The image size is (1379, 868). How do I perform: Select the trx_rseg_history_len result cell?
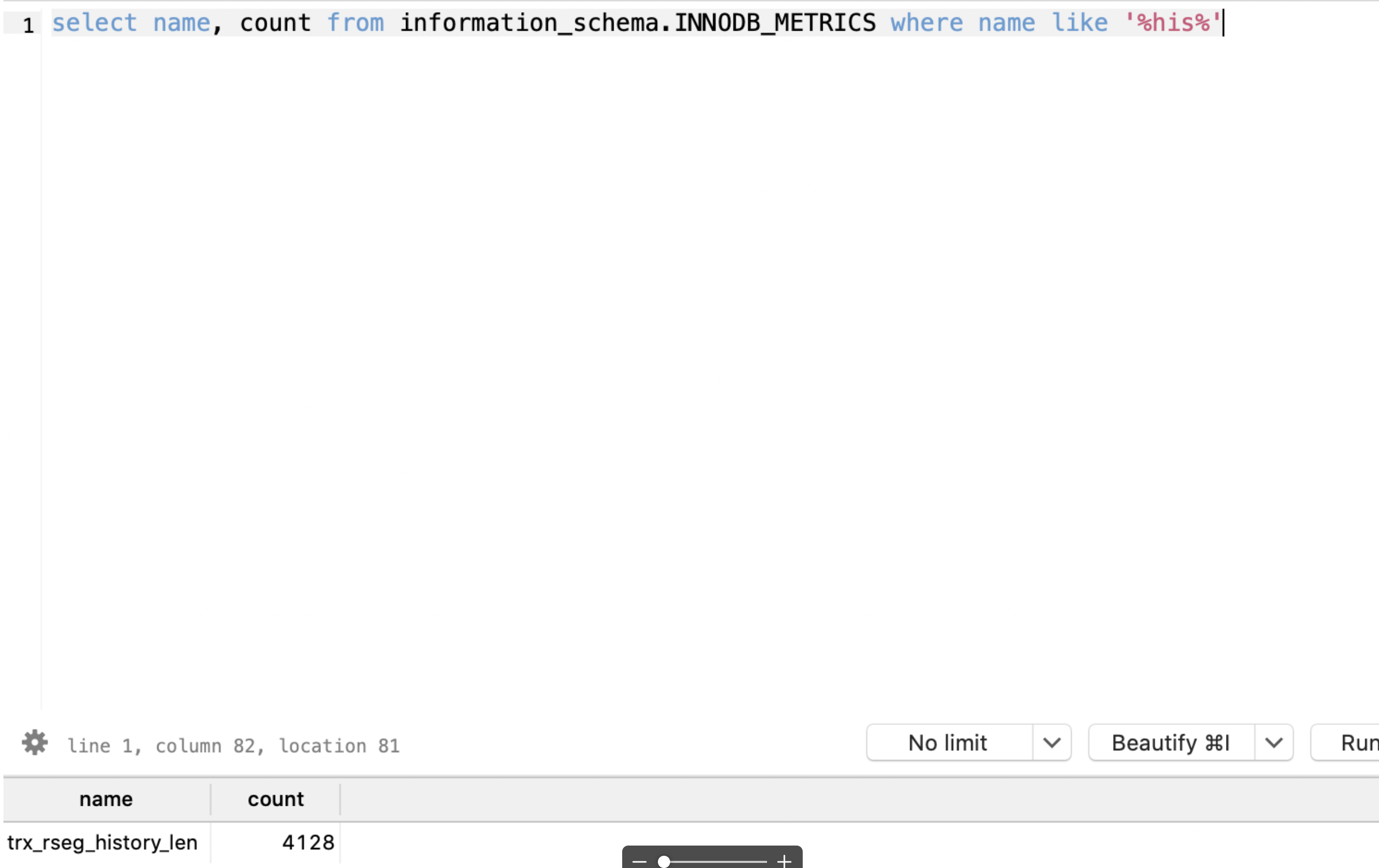[103, 843]
